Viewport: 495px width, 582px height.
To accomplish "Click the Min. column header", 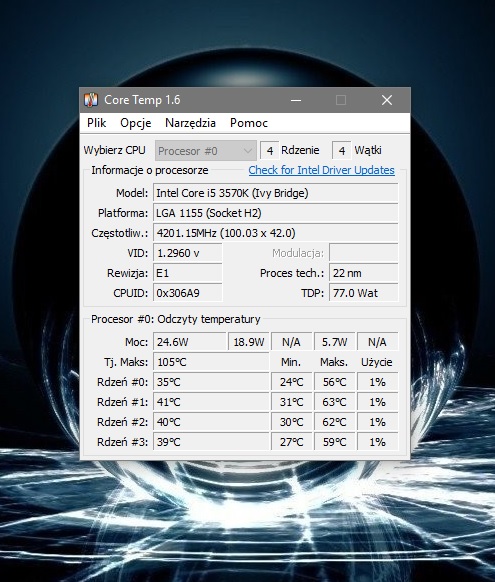I will pyautogui.click(x=291, y=362).
